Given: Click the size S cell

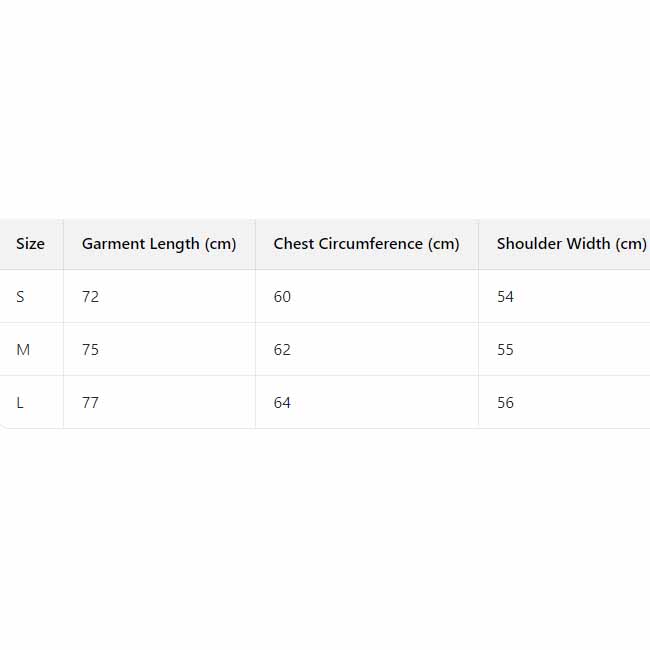Looking at the screenshot, I should click(21, 297).
